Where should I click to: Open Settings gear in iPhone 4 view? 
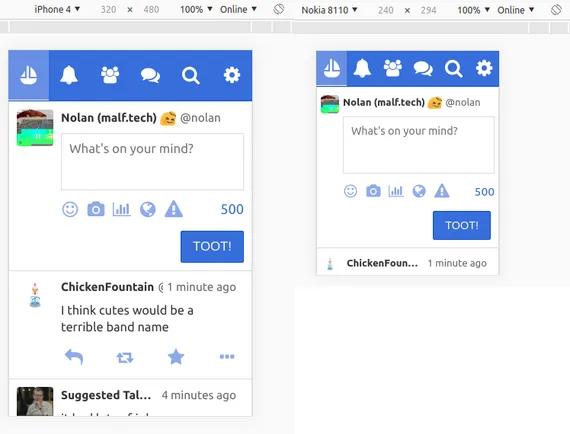pos(232,75)
